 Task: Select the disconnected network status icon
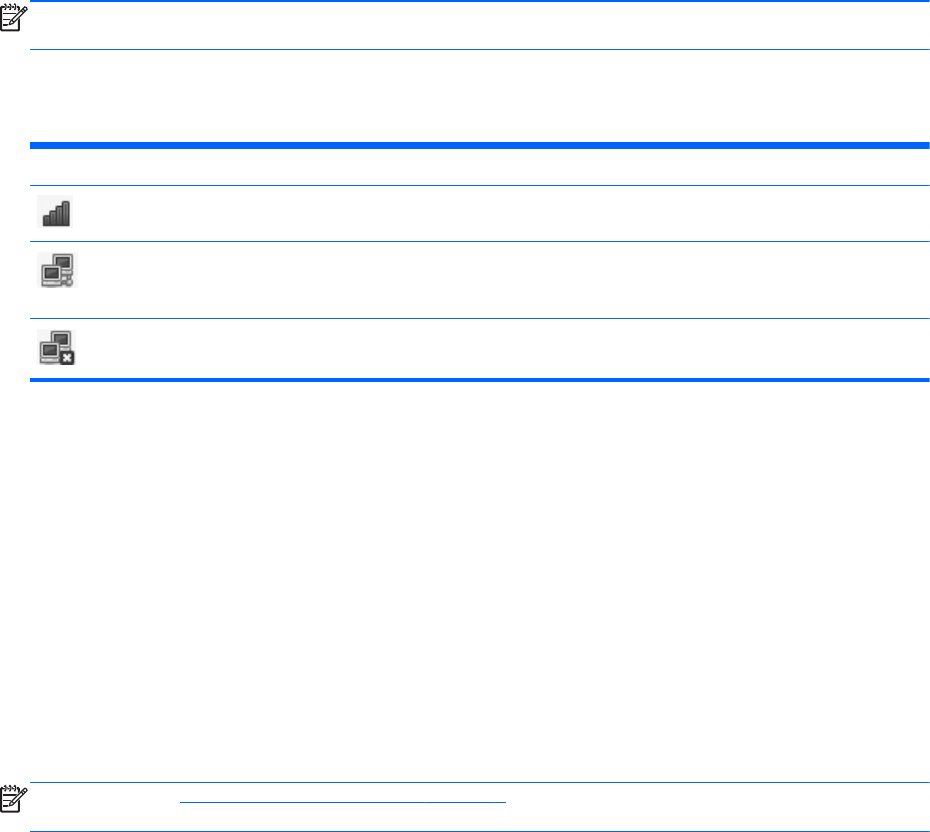[57, 347]
